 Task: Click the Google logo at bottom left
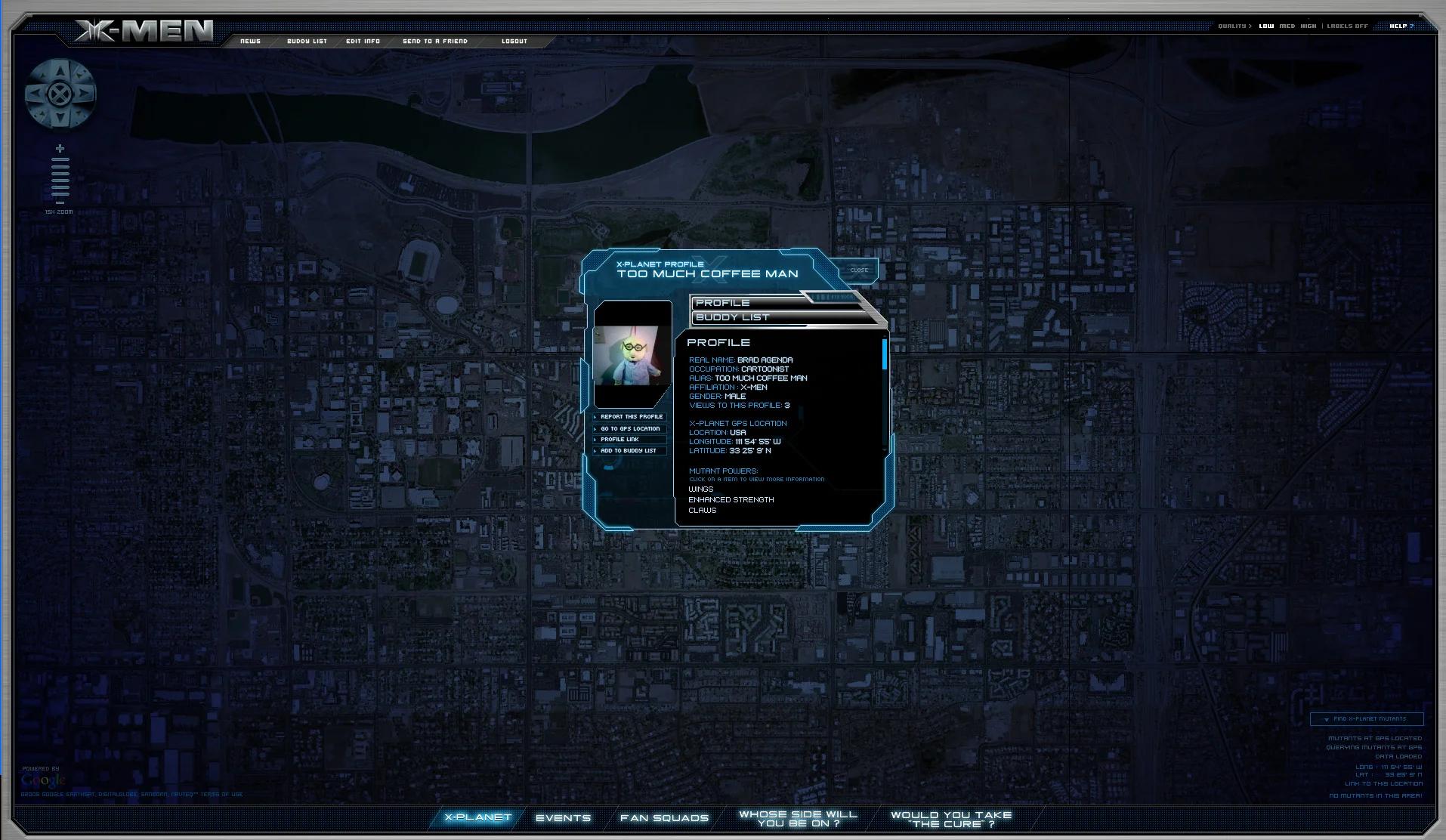43,780
